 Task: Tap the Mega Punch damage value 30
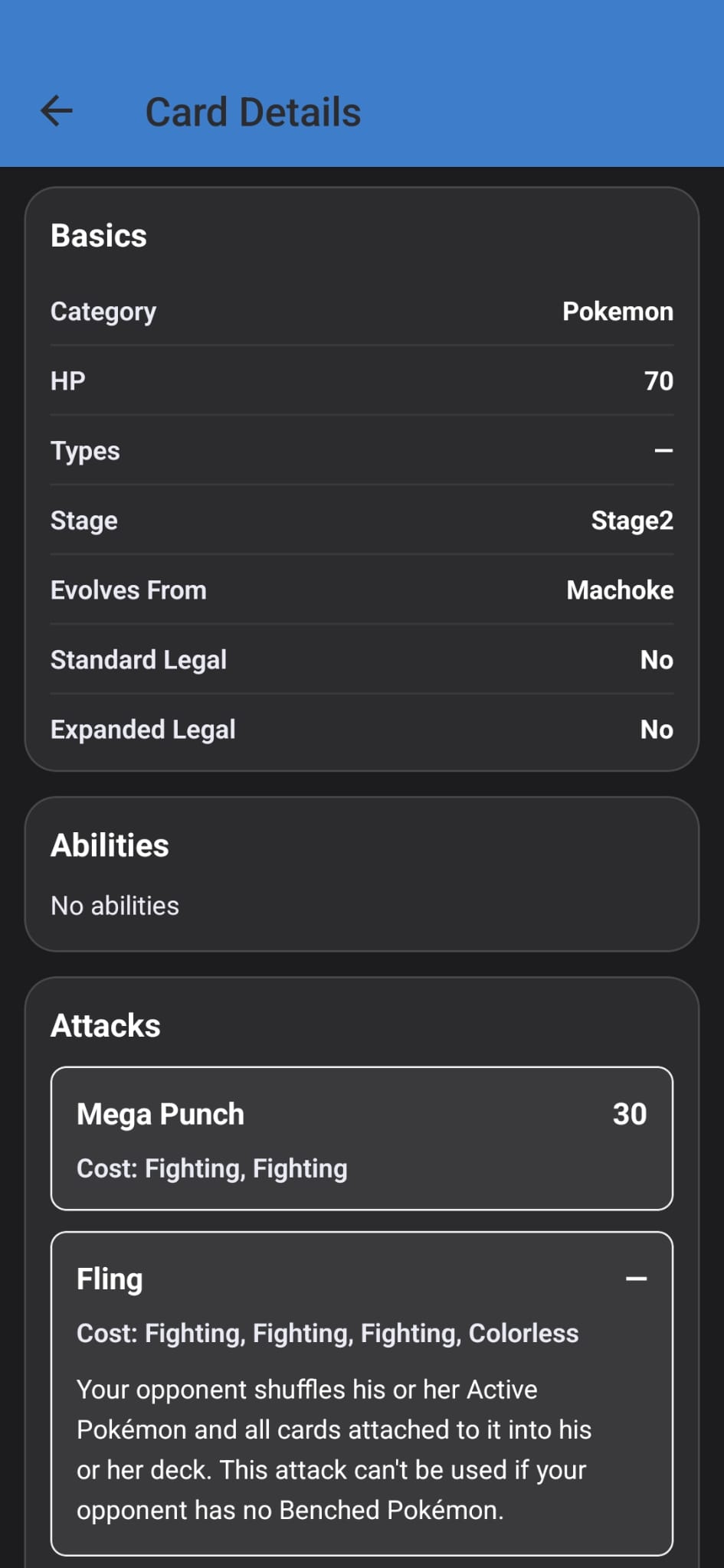pos(629,1114)
